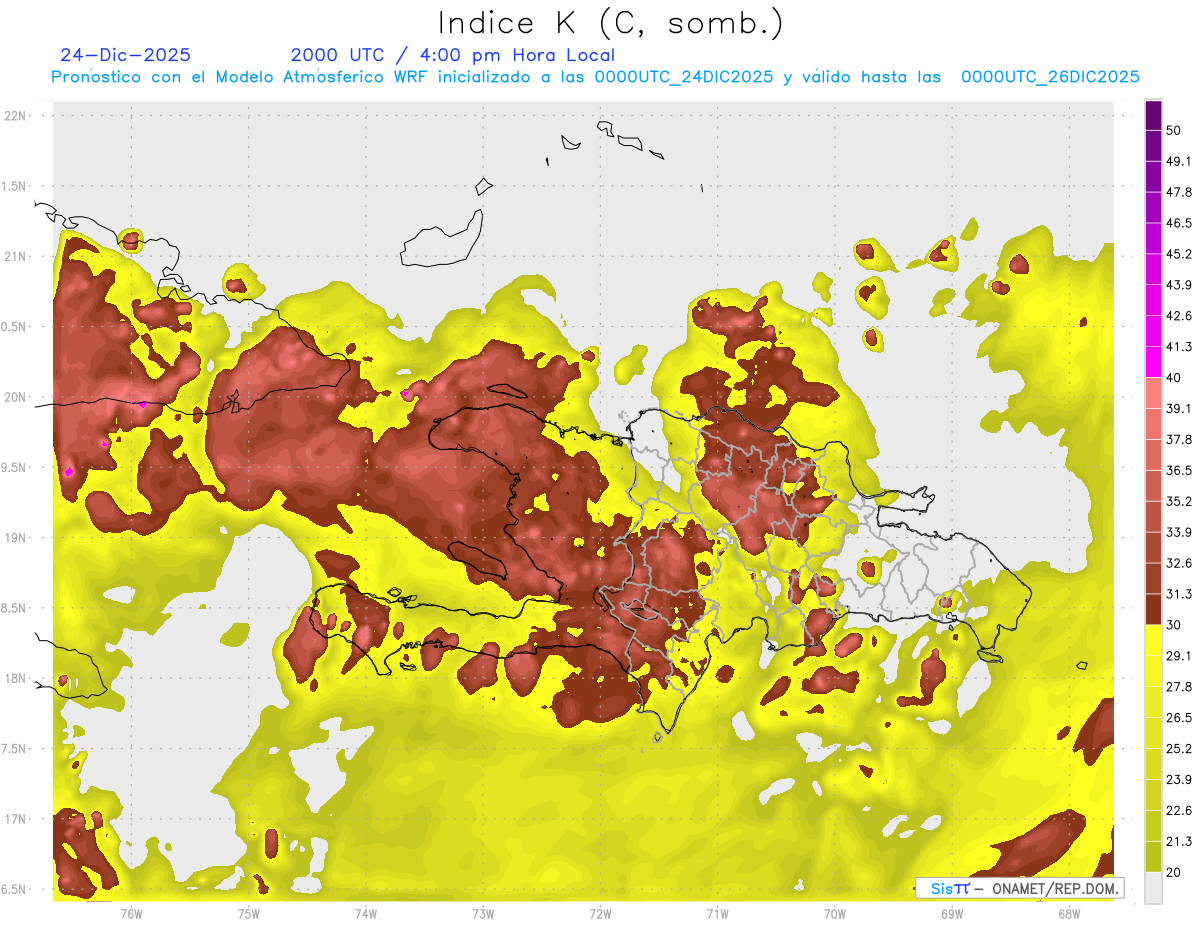Select the latitude axis label "18N"

17,679
